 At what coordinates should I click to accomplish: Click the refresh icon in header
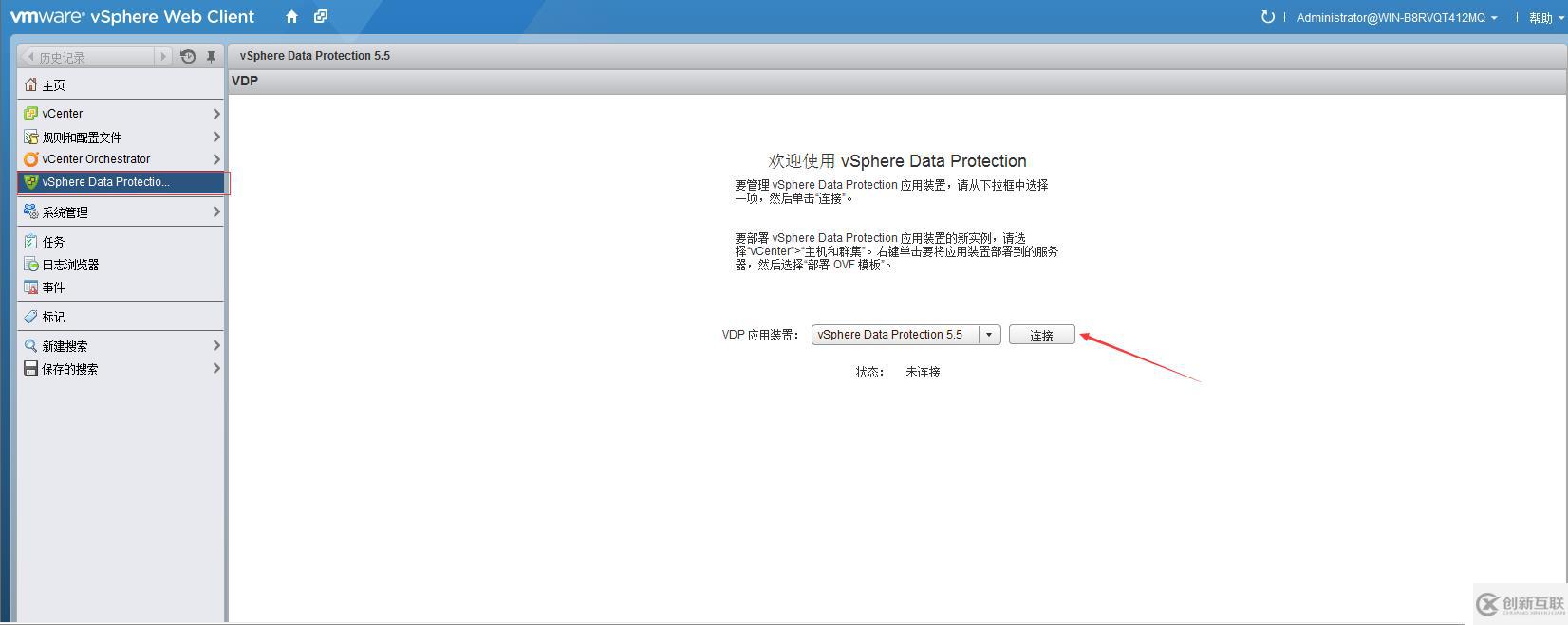coord(1267,17)
